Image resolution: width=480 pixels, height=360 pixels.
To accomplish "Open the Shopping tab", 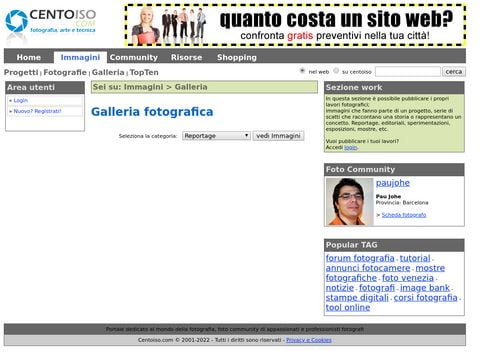I will [x=237, y=57].
